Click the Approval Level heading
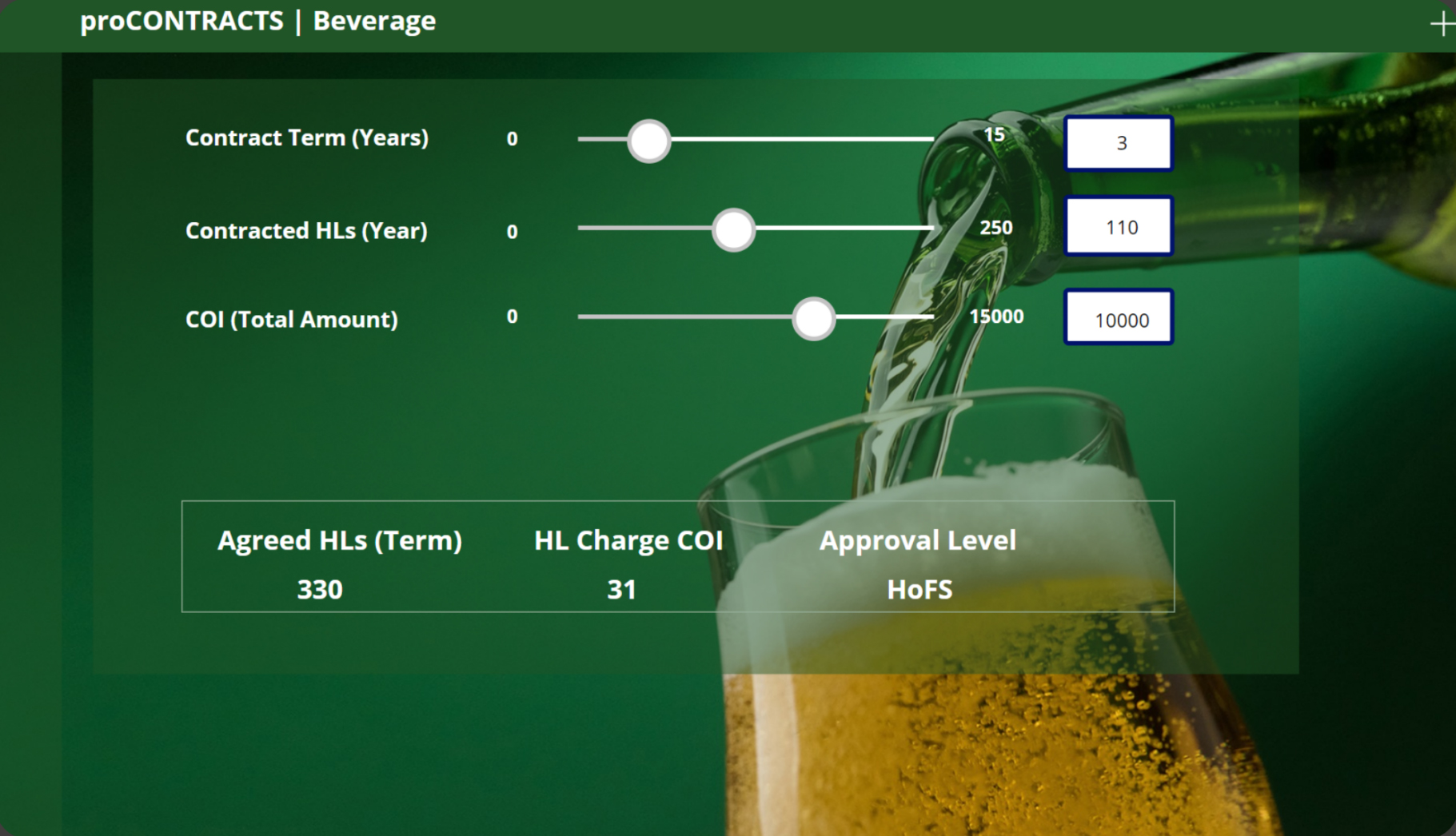This screenshot has height=836, width=1456. 918,541
